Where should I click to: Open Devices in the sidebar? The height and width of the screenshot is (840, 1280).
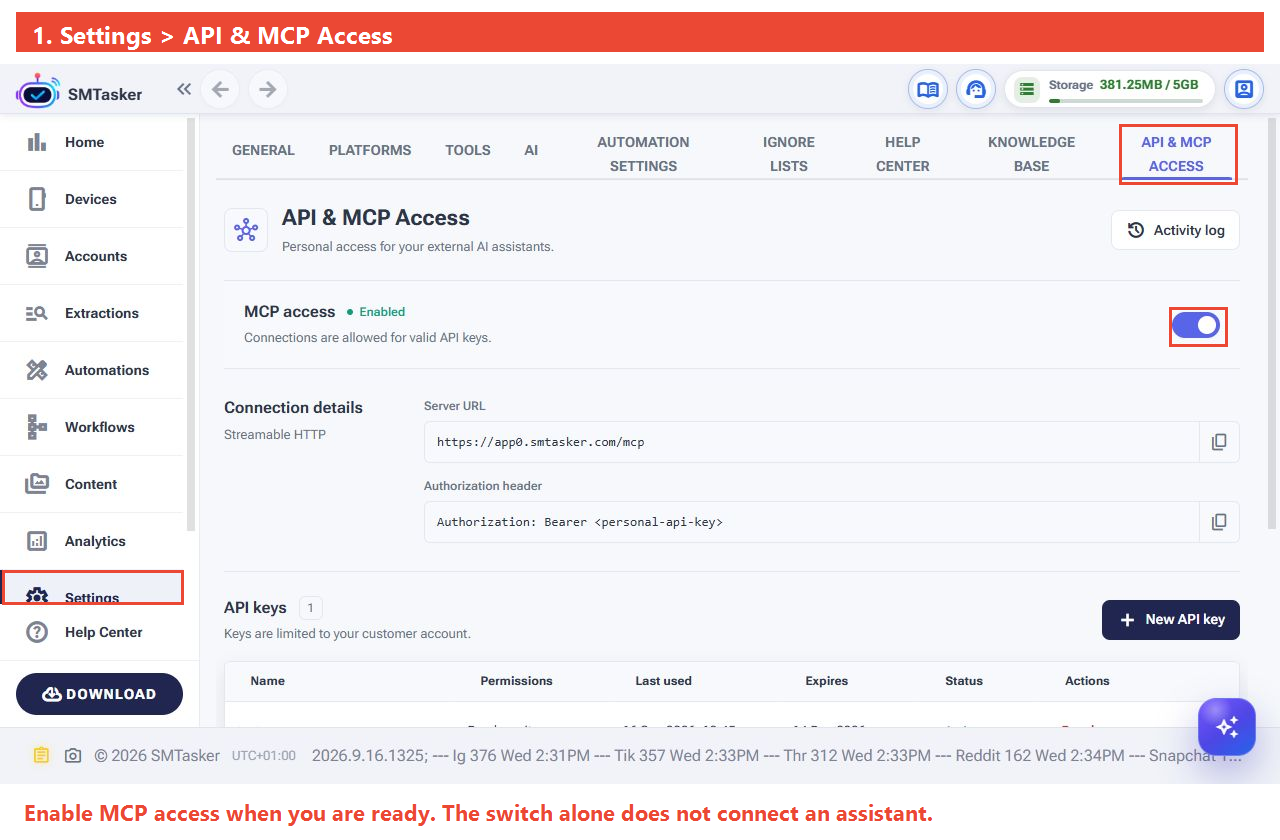(92, 199)
